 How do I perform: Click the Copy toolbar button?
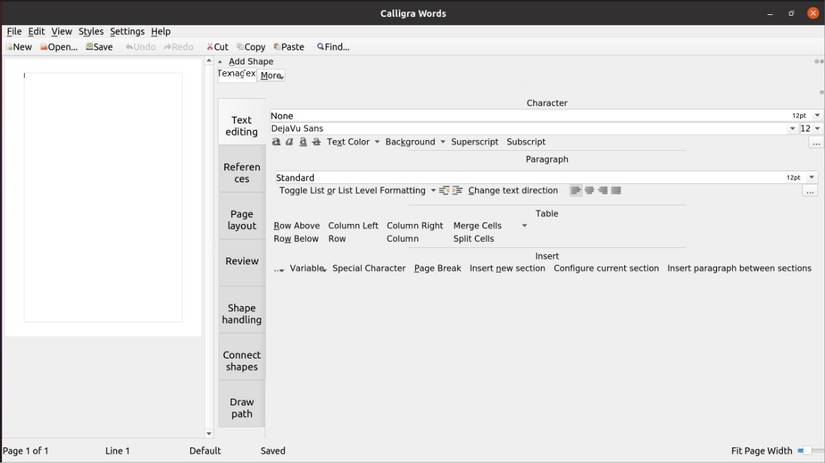251,47
